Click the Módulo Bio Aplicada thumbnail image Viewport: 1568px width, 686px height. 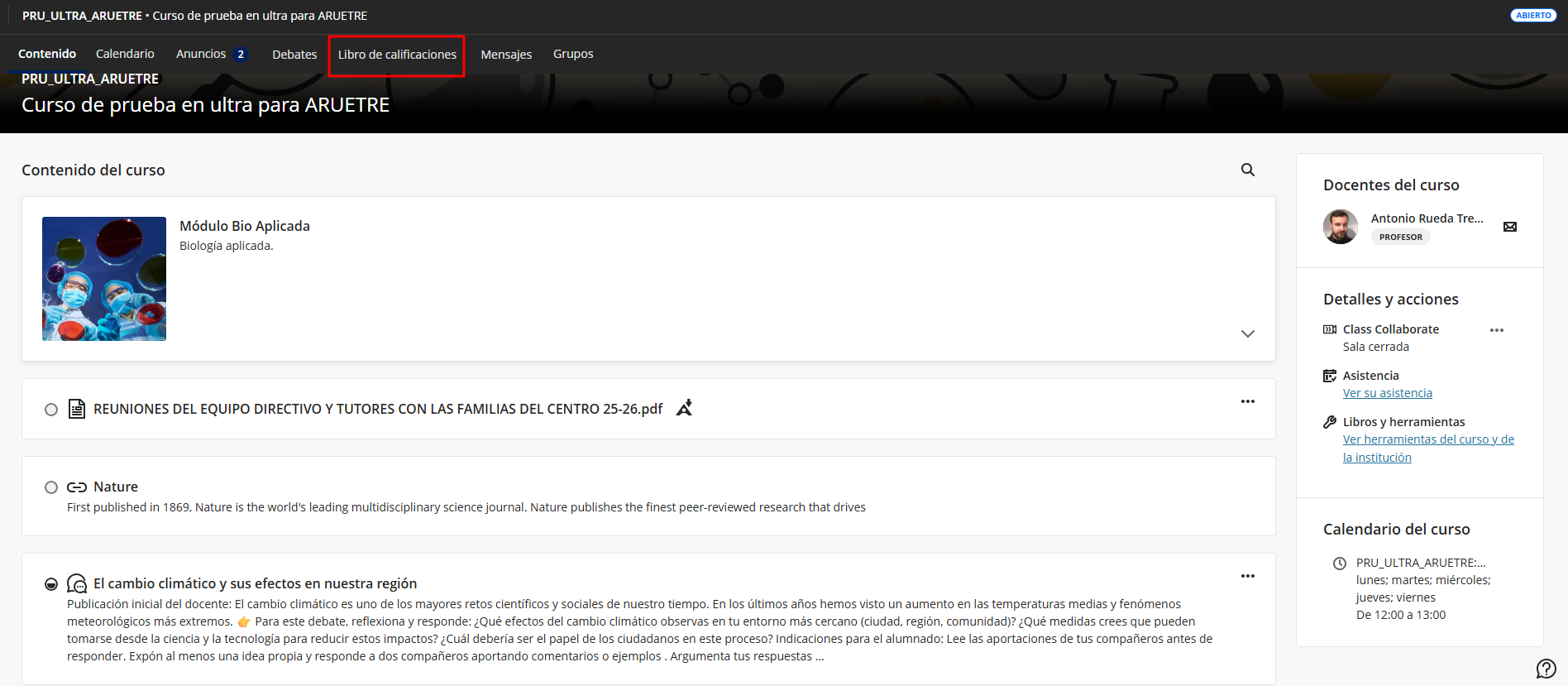pos(104,279)
